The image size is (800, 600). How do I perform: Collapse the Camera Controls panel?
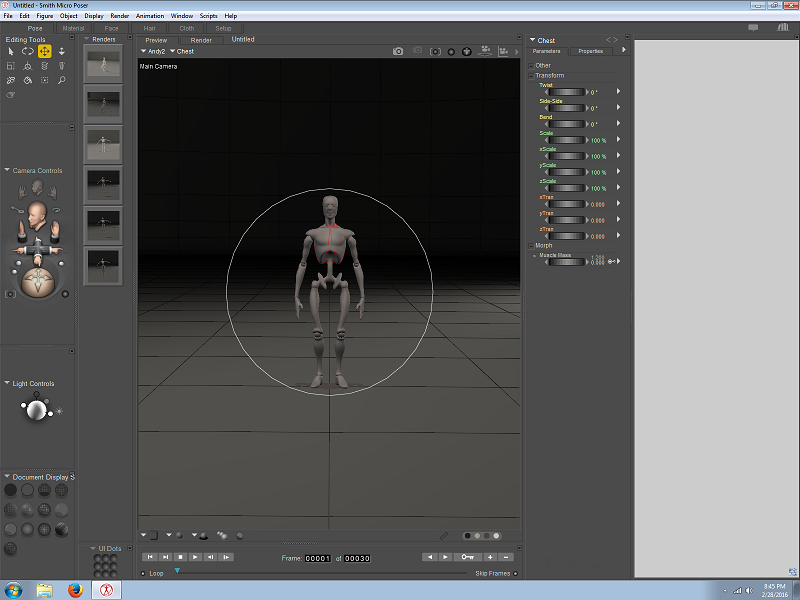7,171
